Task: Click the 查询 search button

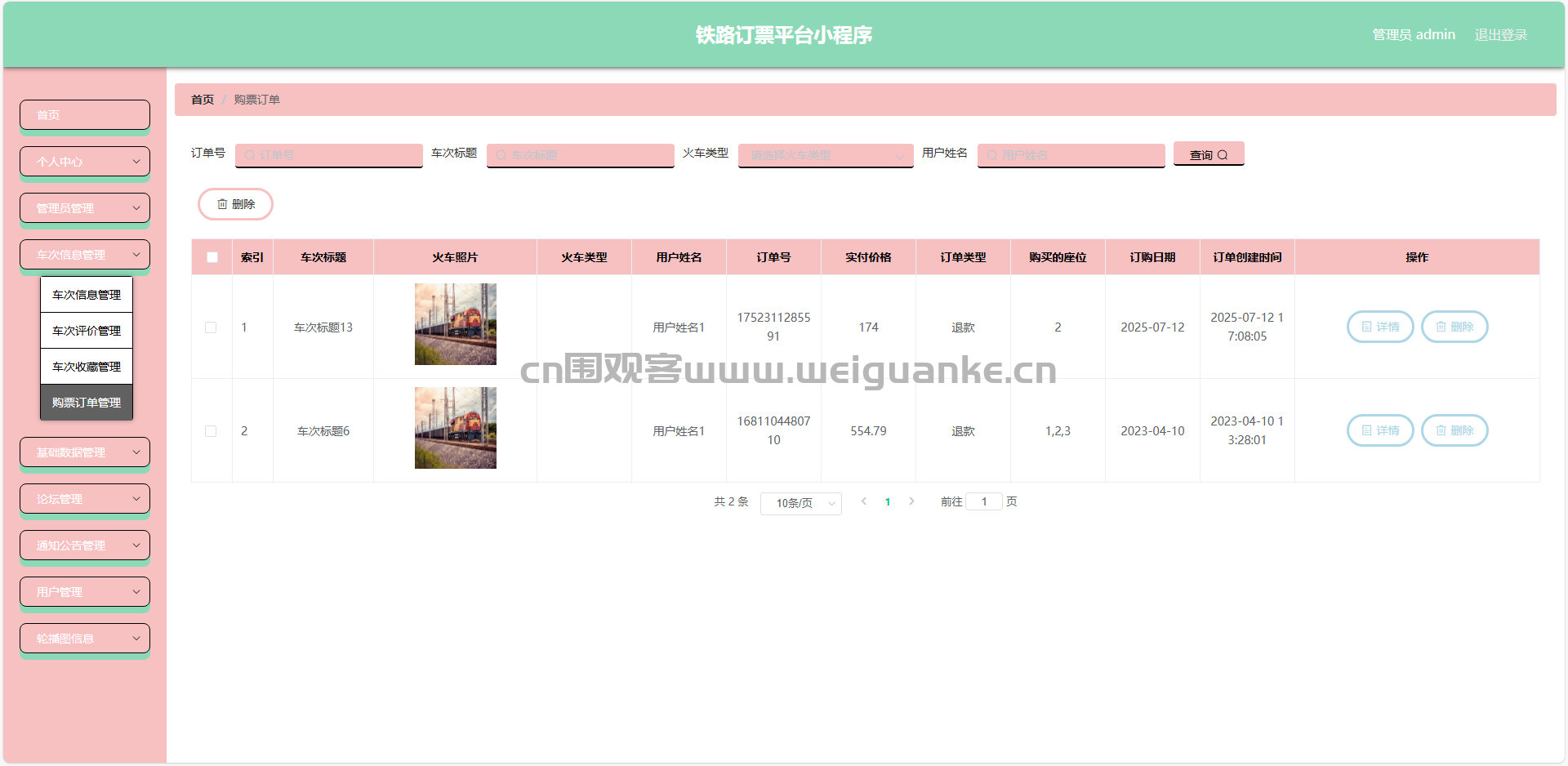Action: [1209, 154]
